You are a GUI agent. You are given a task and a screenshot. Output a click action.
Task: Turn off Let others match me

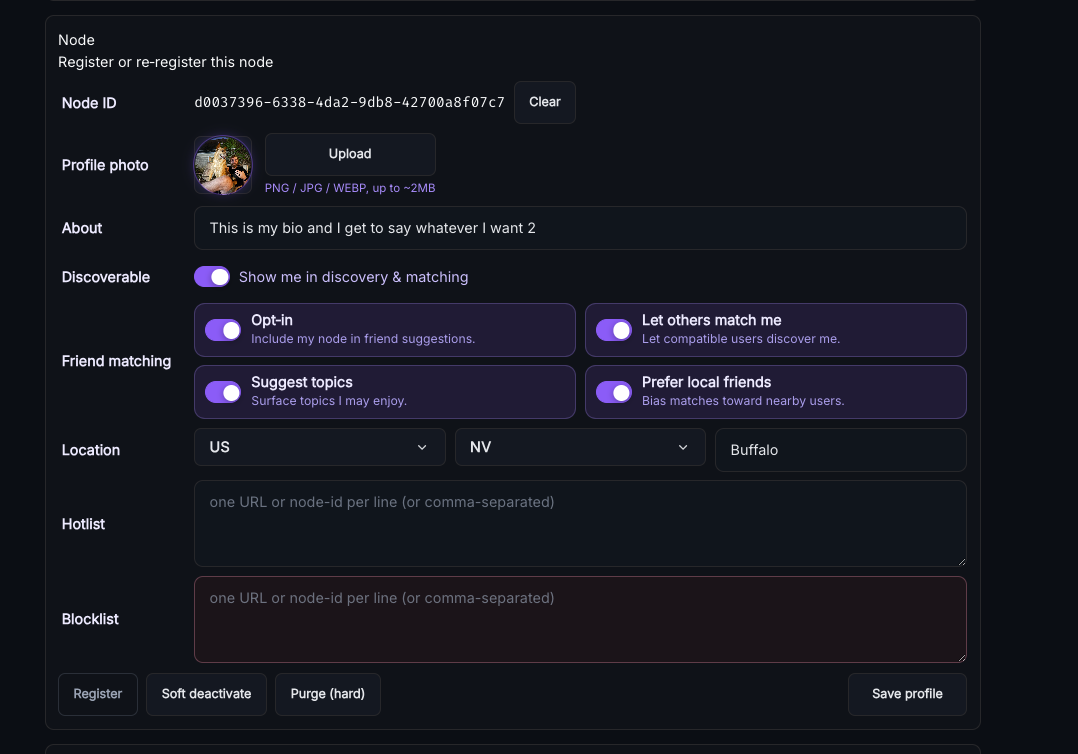[x=614, y=330]
